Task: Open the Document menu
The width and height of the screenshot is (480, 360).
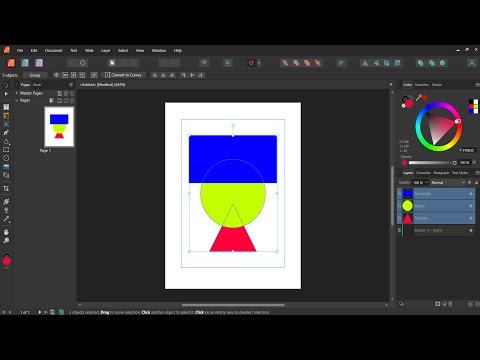Action: click(x=54, y=50)
